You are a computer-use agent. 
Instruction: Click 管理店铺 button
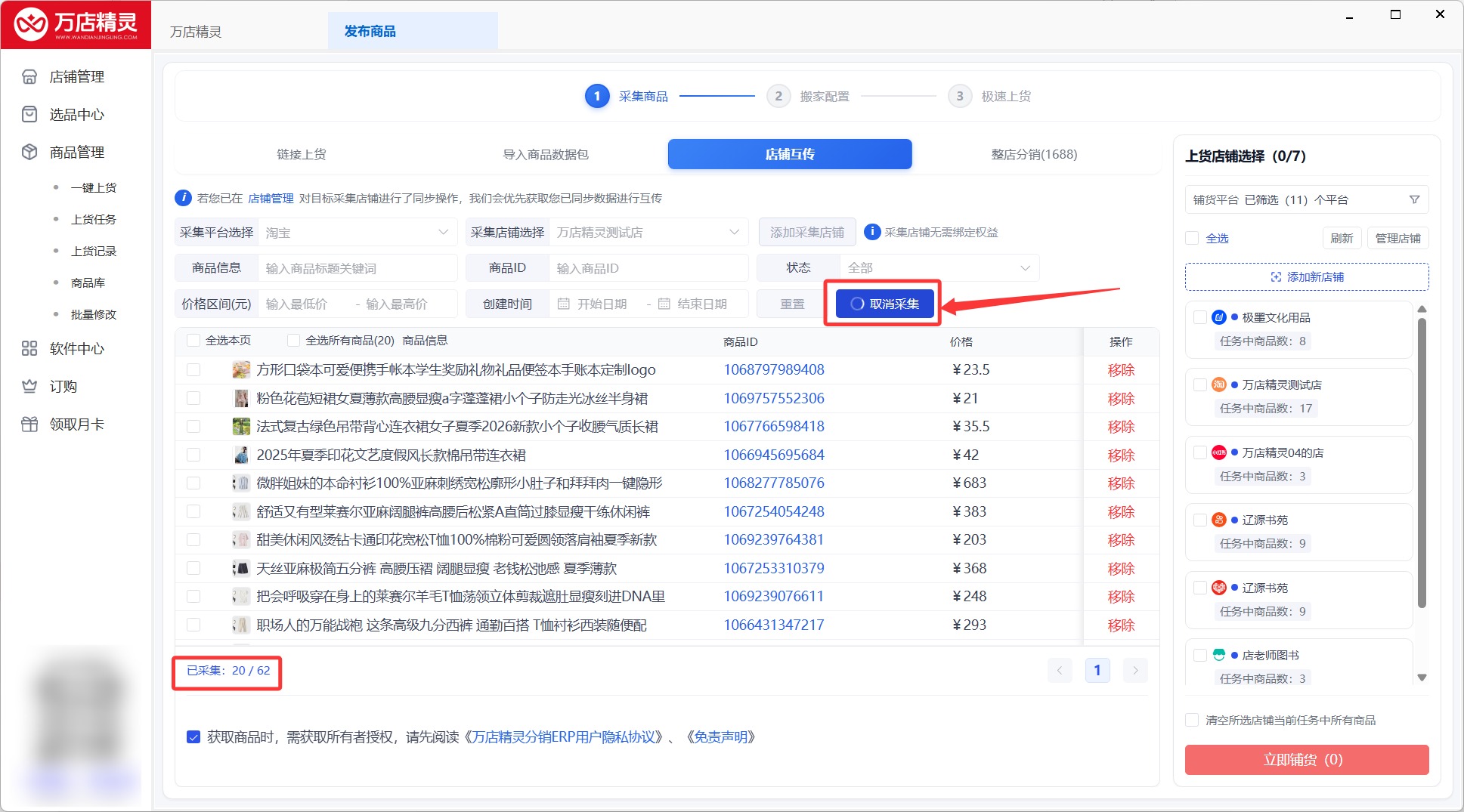(x=1397, y=238)
